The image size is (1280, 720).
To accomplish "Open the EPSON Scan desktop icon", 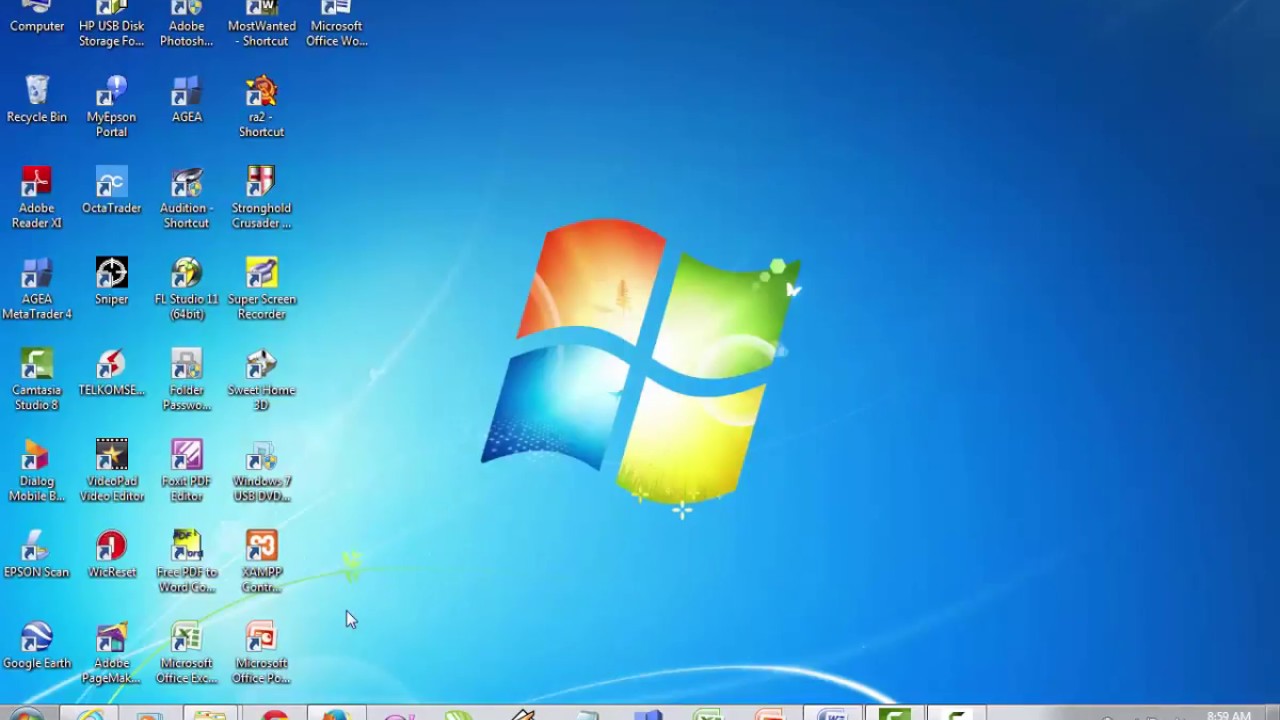I will [37, 554].
